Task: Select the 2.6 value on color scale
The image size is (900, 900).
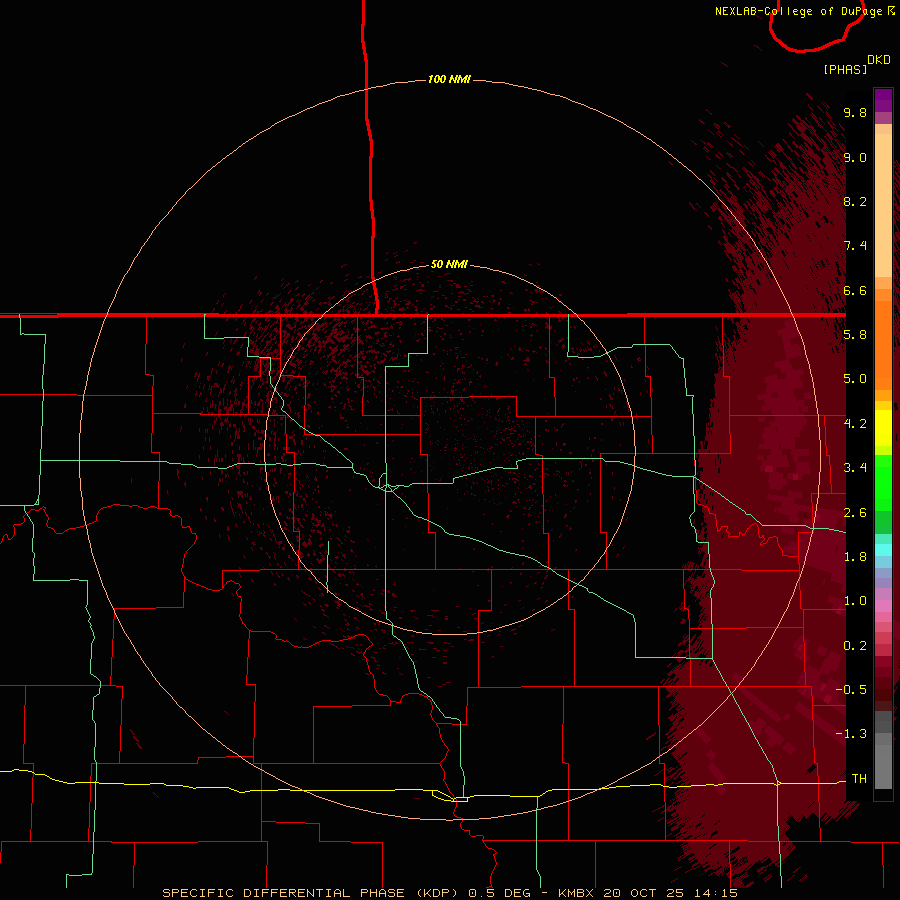Action: 855,513
